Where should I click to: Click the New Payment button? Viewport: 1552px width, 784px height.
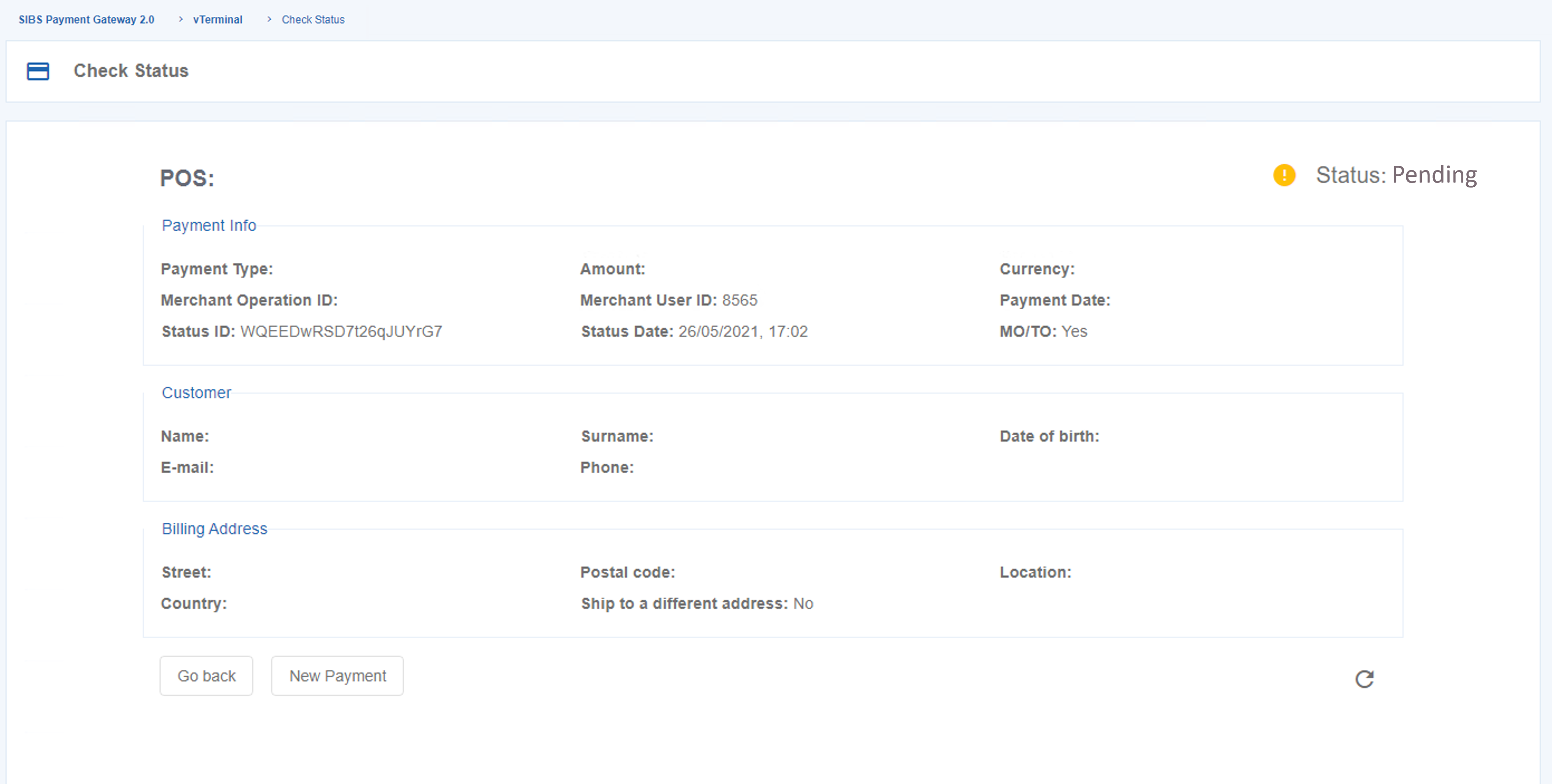pos(338,676)
